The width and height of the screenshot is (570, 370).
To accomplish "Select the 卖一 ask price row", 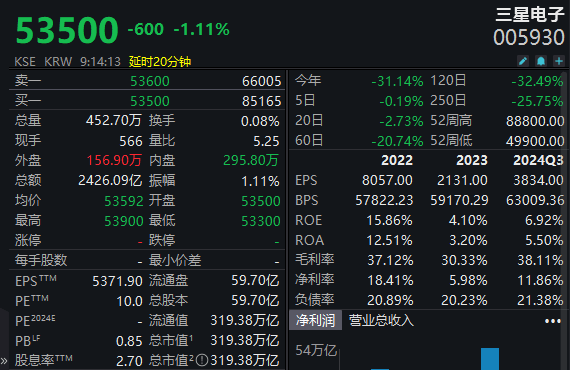I will click(148, 81).
